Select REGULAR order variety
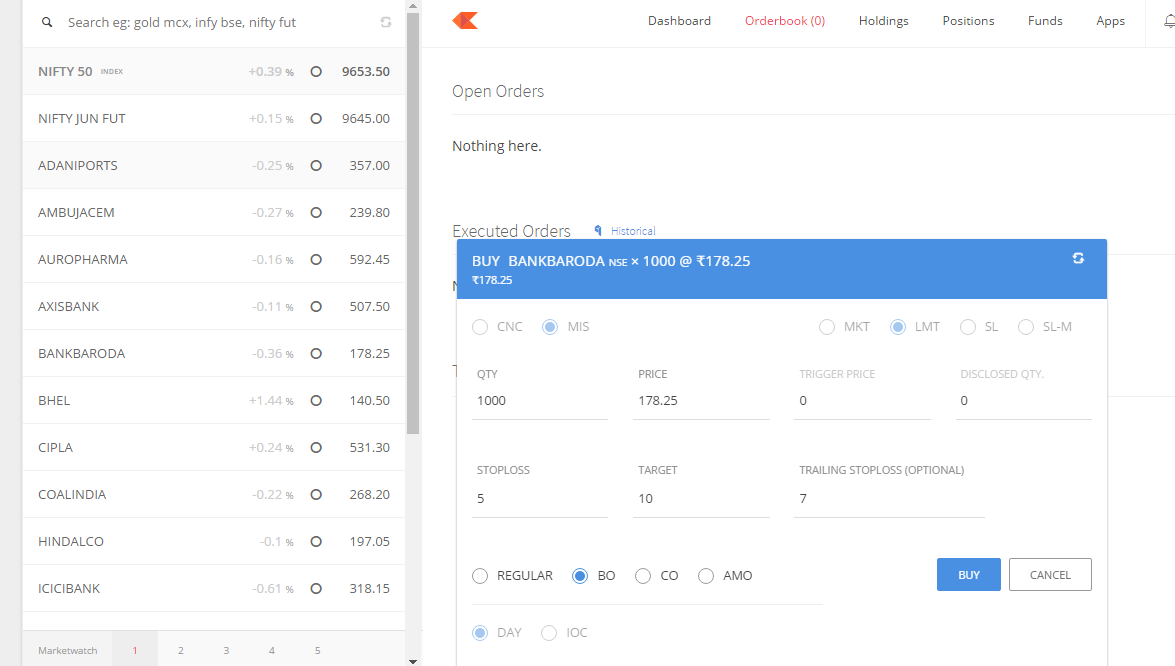 coord(480,576)
